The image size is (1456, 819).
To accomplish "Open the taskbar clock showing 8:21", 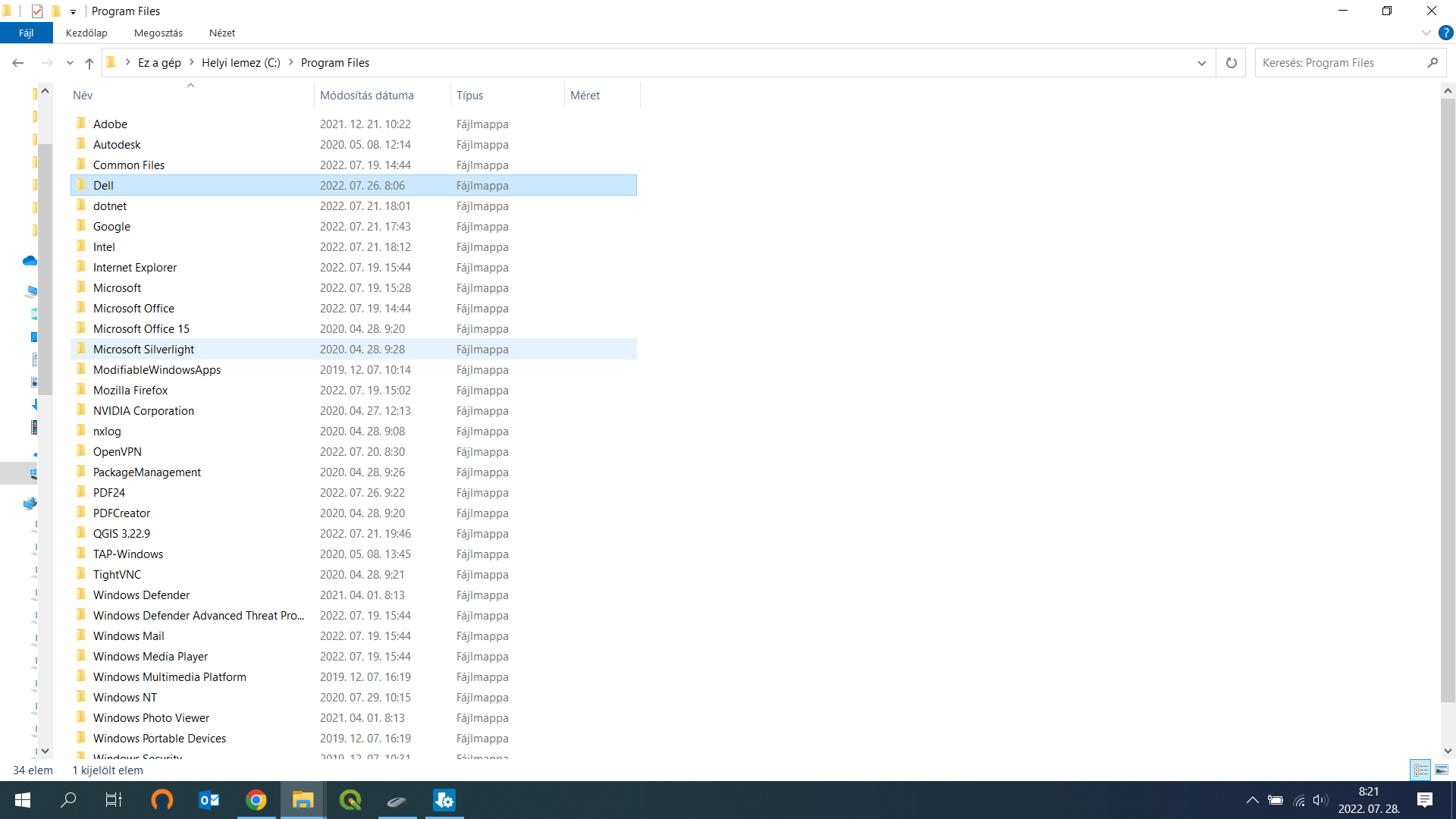I will pos(1369,800).
